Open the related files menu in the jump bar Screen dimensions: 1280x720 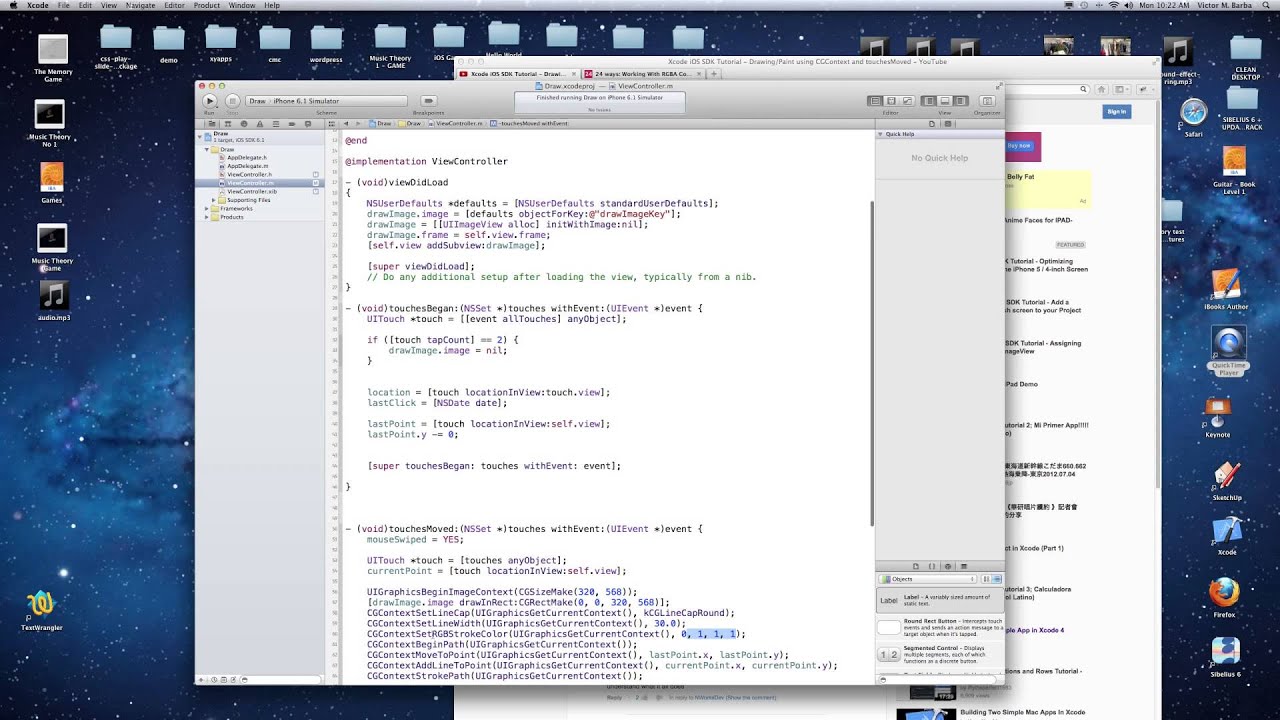coord(332,124)
